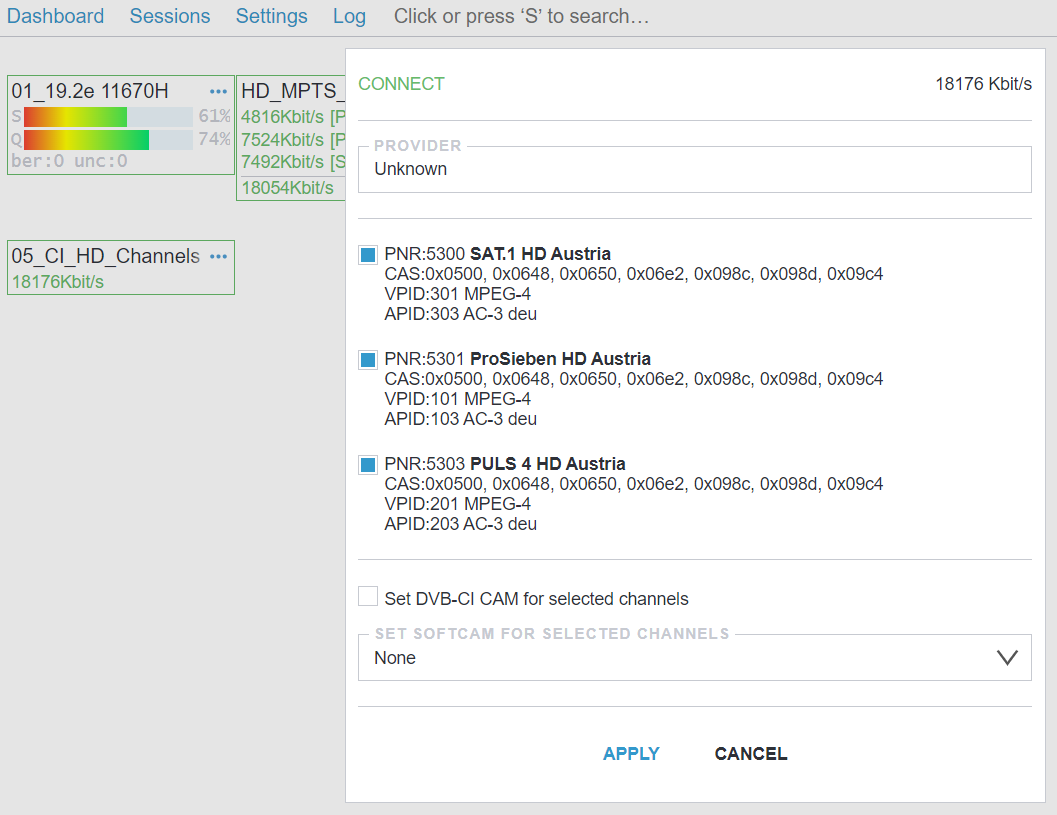The height and width of the screenshot is (815, 1057).
Task: Open the Sessions page
Action: tap(170, 16)
